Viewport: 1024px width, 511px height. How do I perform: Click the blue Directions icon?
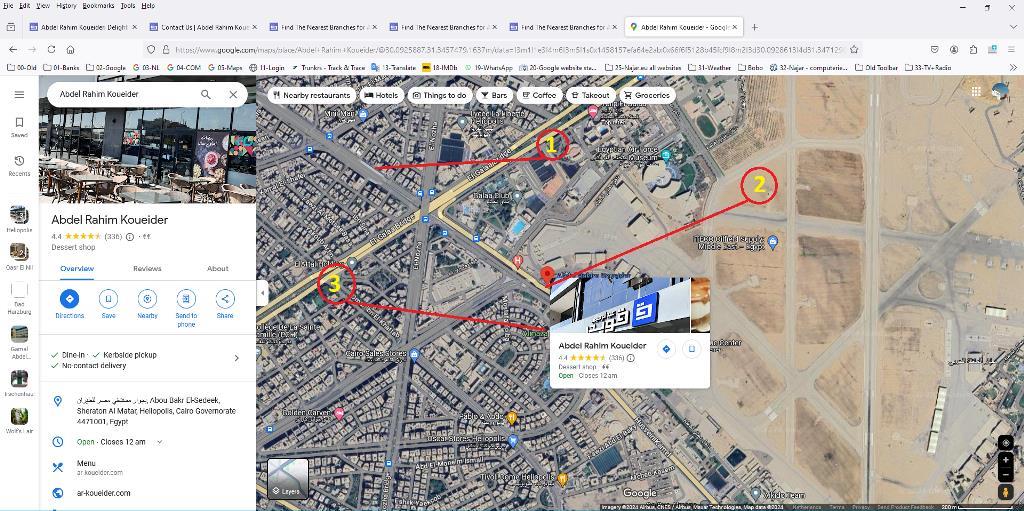coord(69,299)
